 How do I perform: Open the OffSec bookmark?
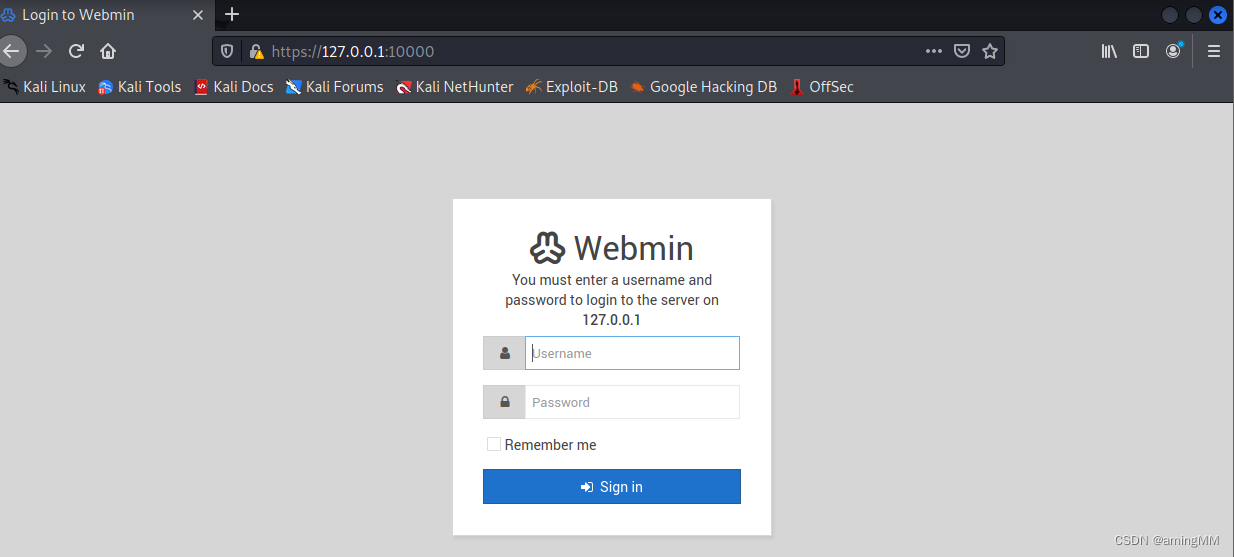[822, 87]
